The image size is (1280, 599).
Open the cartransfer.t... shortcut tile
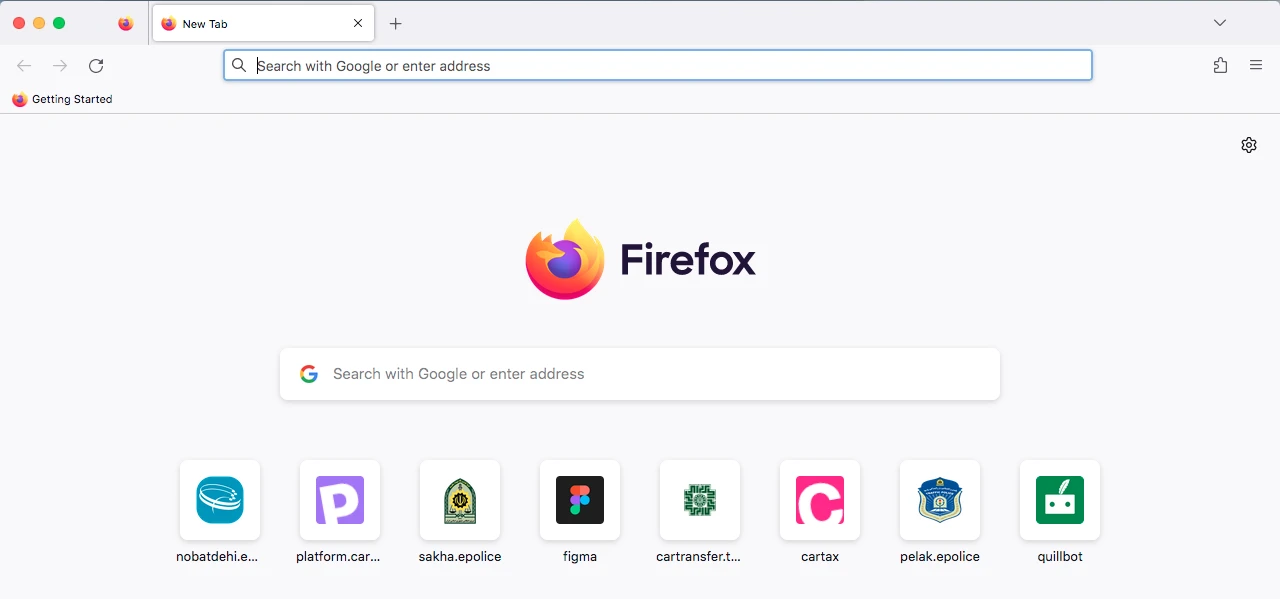pos(700,500)
